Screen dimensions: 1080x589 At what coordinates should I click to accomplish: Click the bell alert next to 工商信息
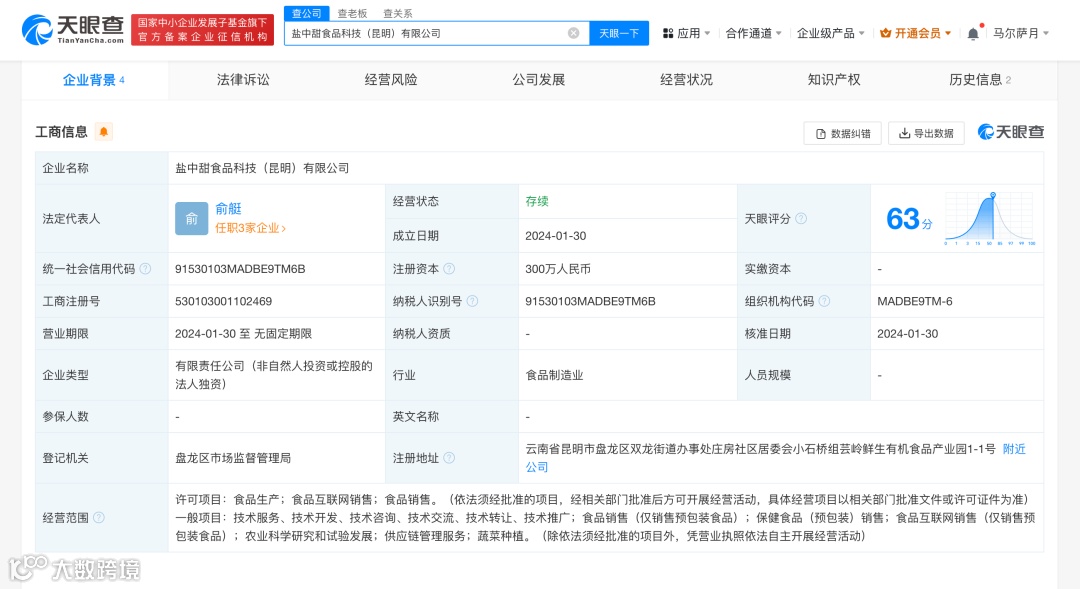pyautogui.click(x=103, y=132)
